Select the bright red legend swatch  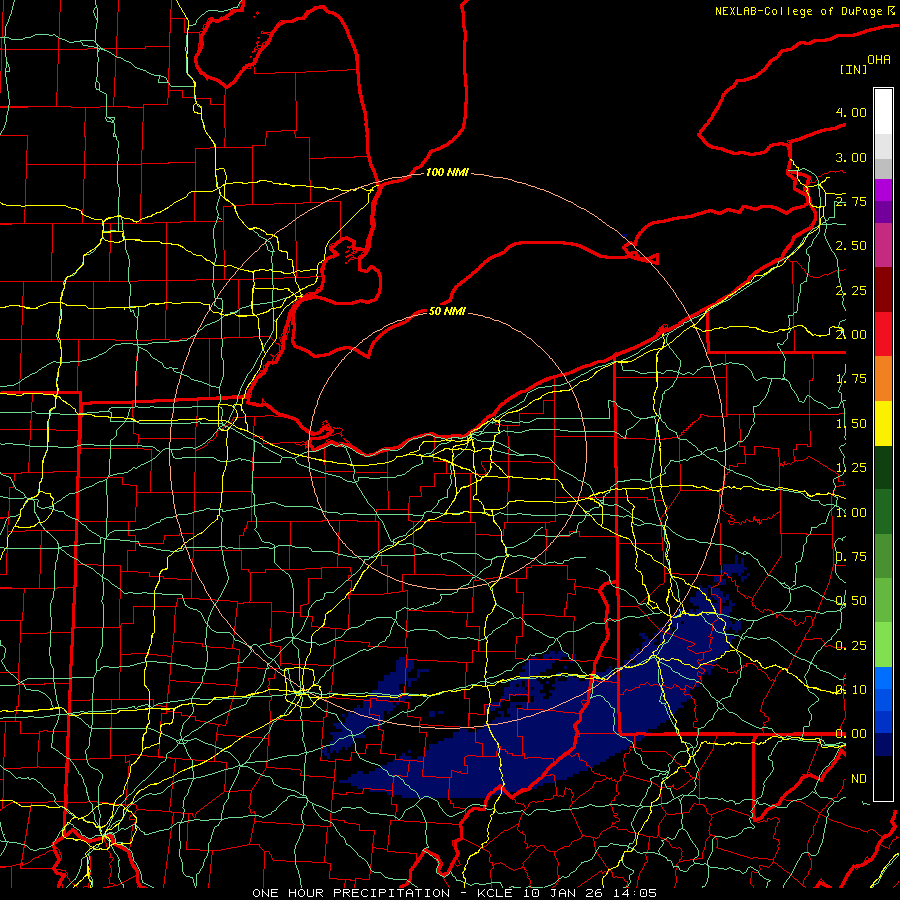pyautogui.click(x=883, y=334)
